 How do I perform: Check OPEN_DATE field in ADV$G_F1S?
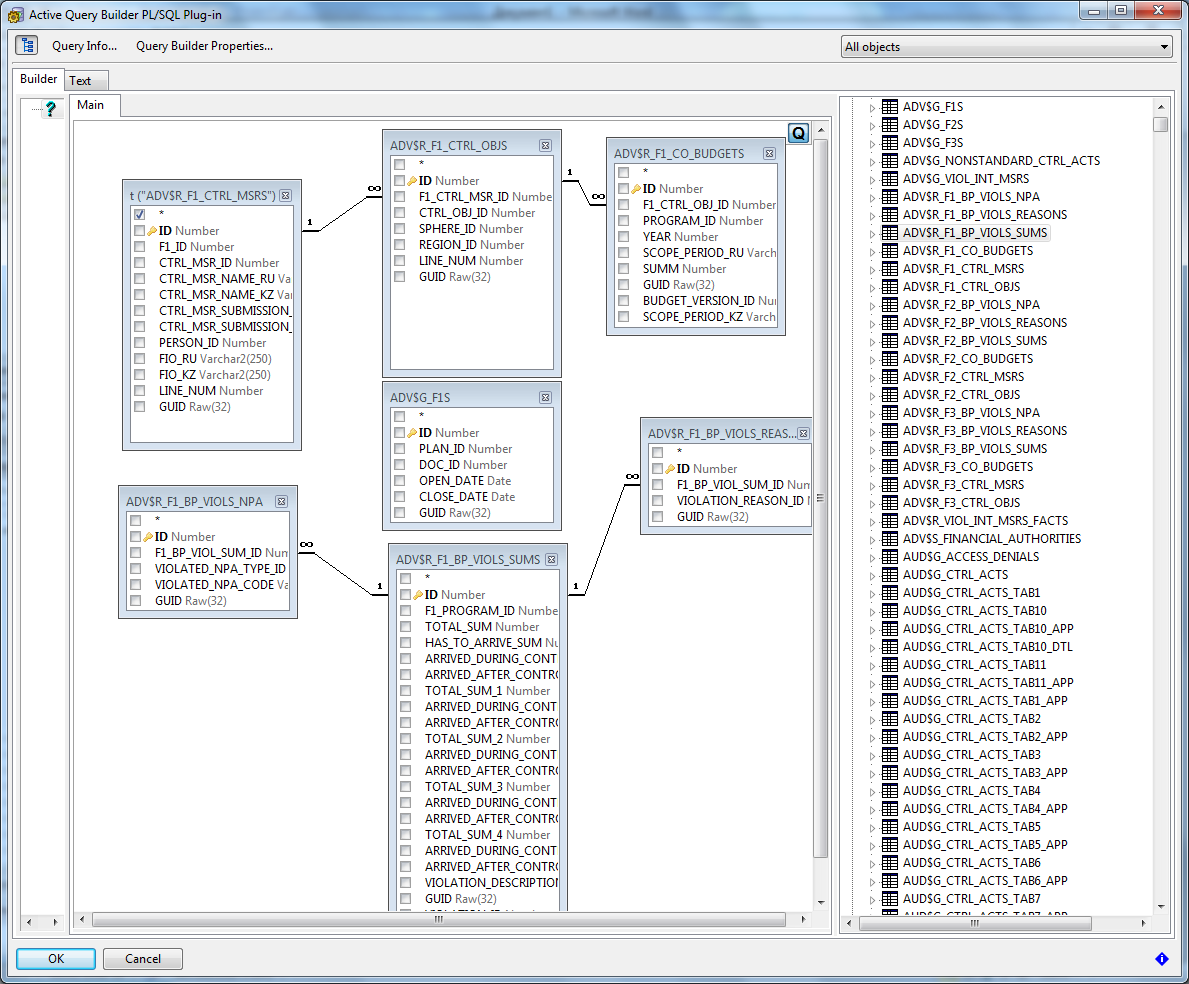400,481
